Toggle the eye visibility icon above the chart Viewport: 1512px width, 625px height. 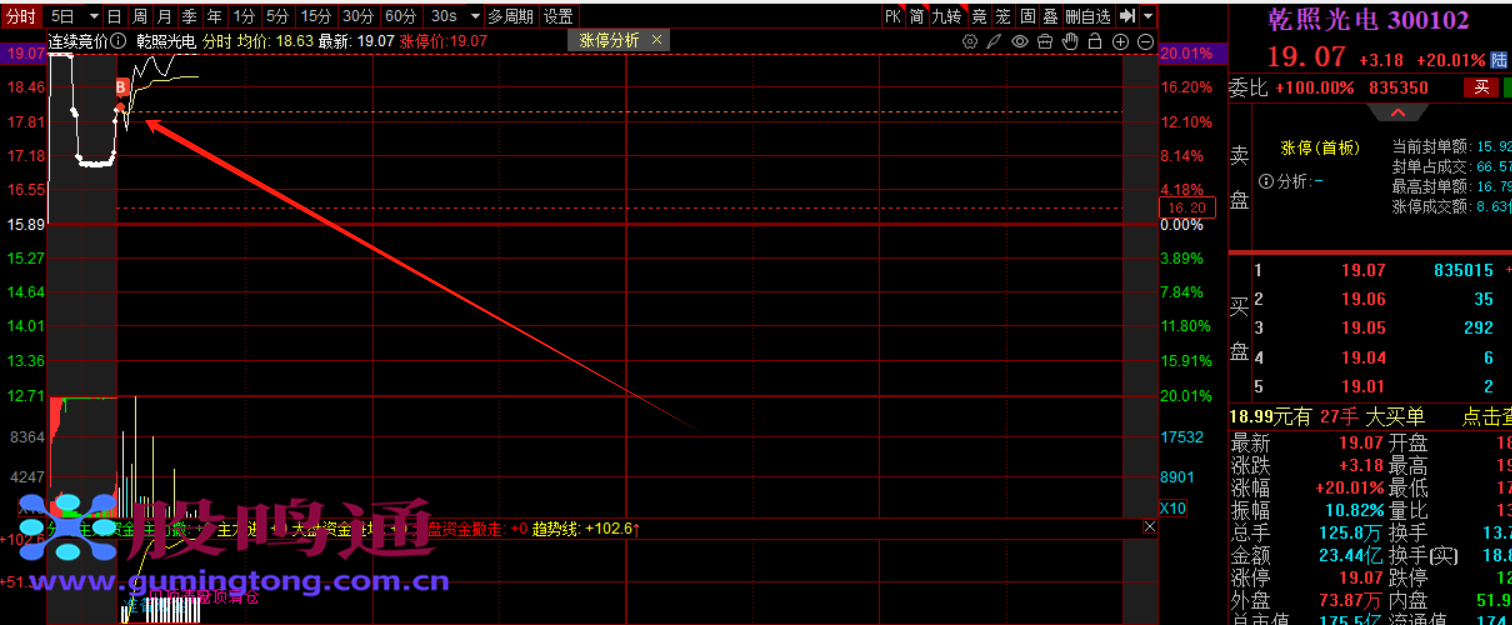1019,42
